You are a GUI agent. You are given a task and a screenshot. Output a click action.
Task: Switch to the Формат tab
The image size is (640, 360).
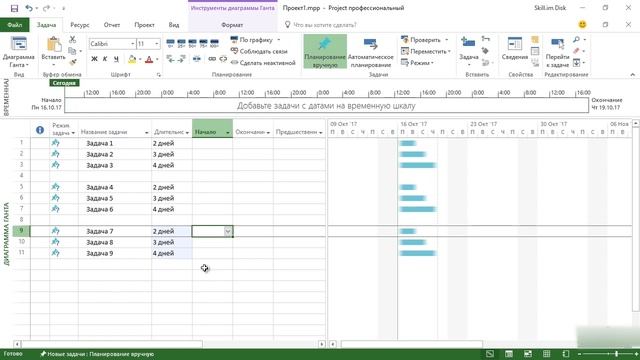coord(232,25)
